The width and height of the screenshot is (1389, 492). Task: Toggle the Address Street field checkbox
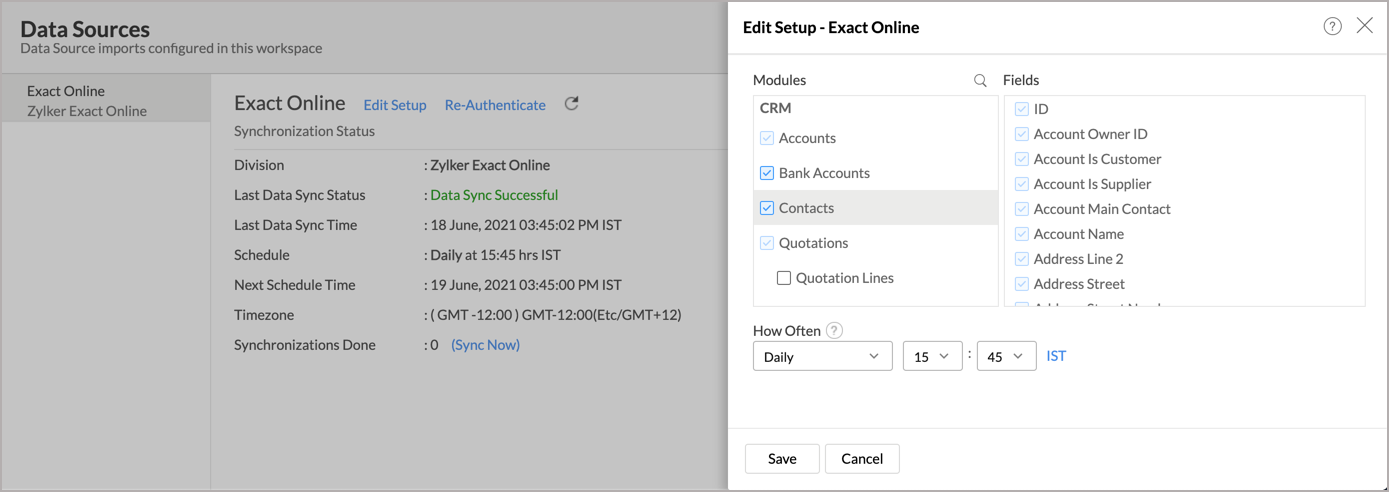(x=1022, y=284)
